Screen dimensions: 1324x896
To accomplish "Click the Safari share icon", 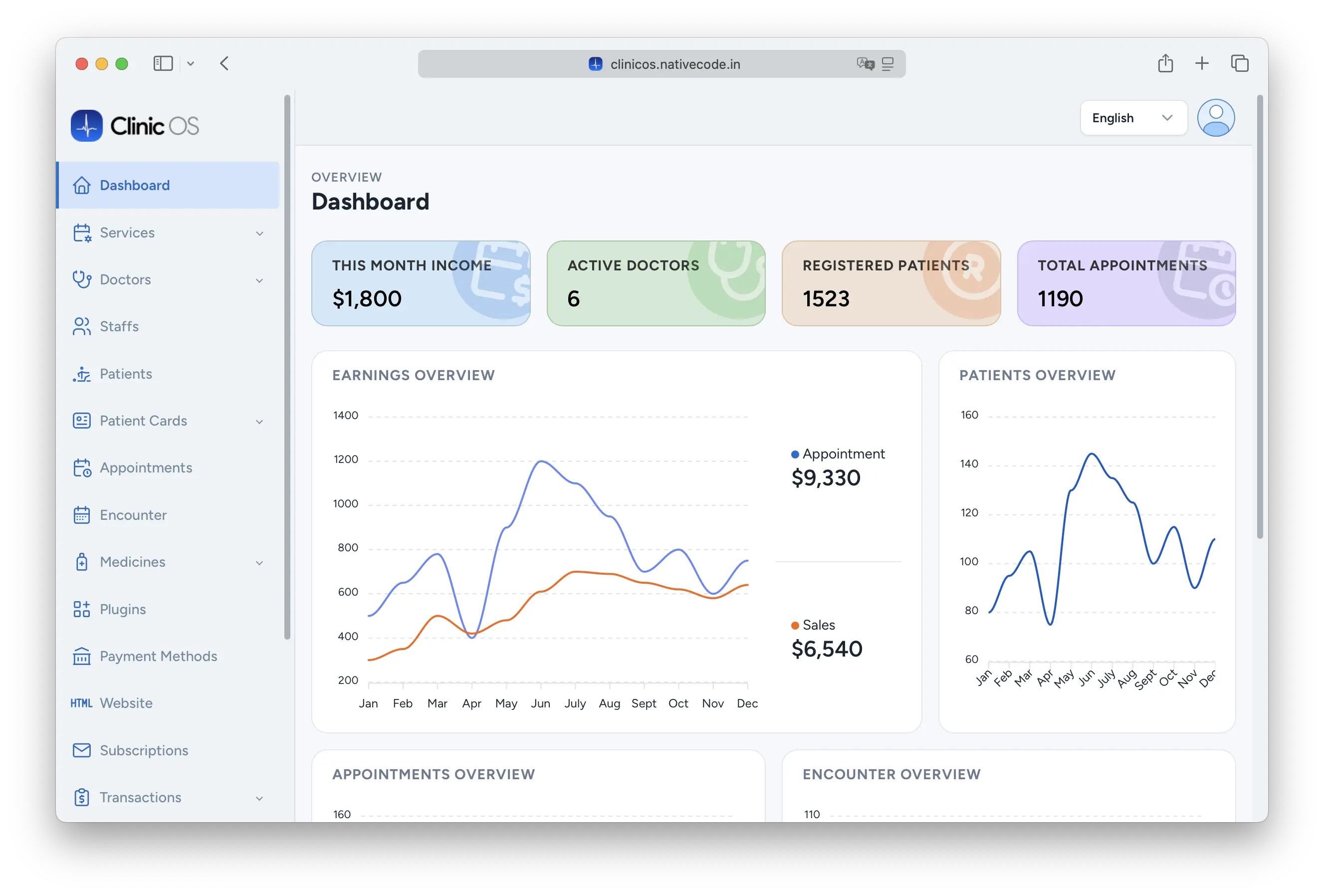I will tap(1165, 63).
